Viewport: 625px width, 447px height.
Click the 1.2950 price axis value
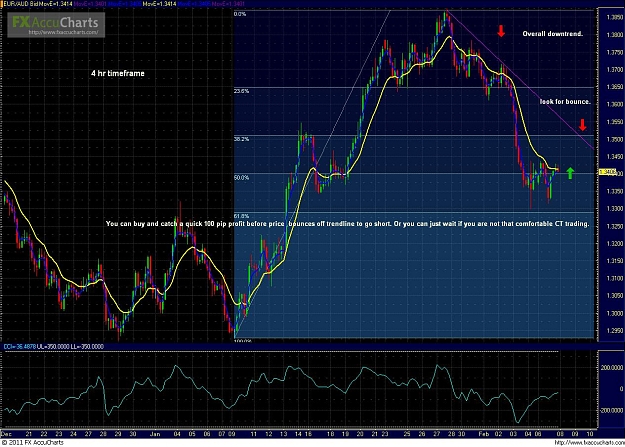pyautogui.click(x=614, y=331)
